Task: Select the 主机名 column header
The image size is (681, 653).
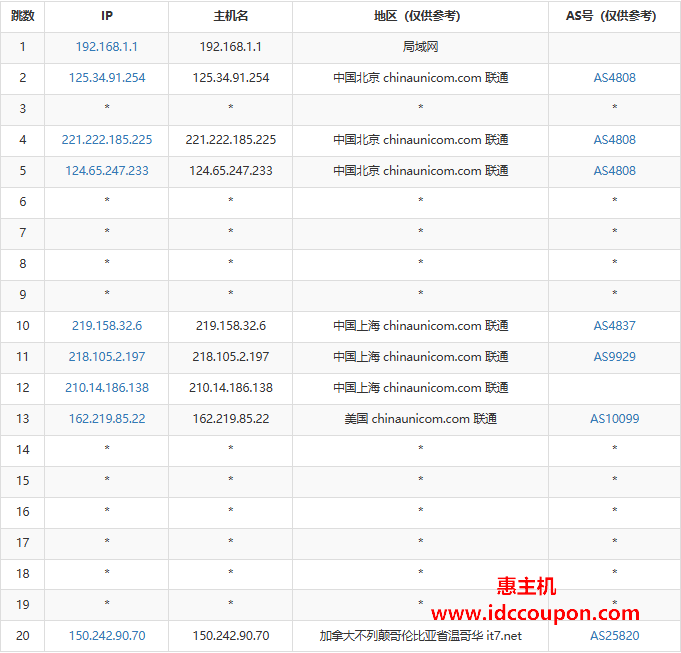Action: click(230, 16)
